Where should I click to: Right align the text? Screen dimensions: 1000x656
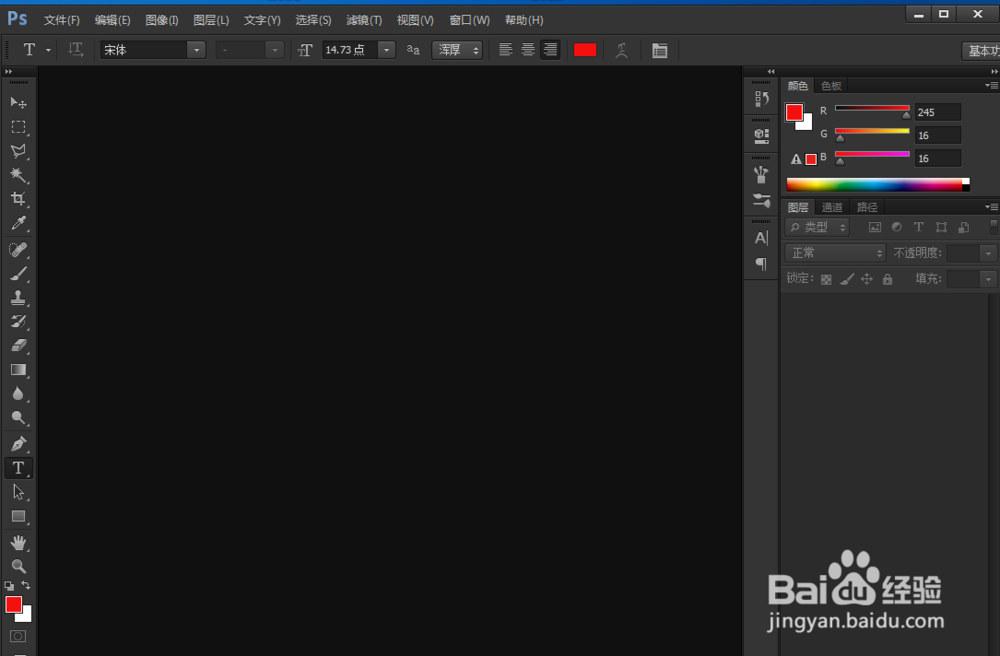point(550,50)
